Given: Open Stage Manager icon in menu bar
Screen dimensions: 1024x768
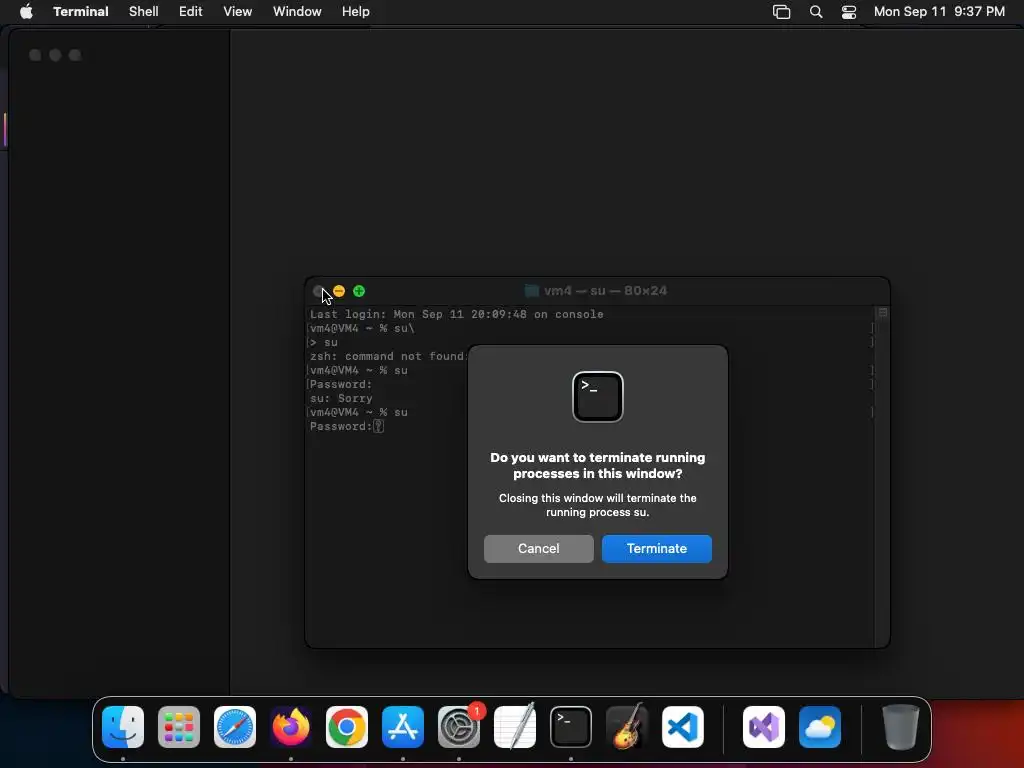Looking at the screenshot, I should pyautogui.click(x=781, y=12).
